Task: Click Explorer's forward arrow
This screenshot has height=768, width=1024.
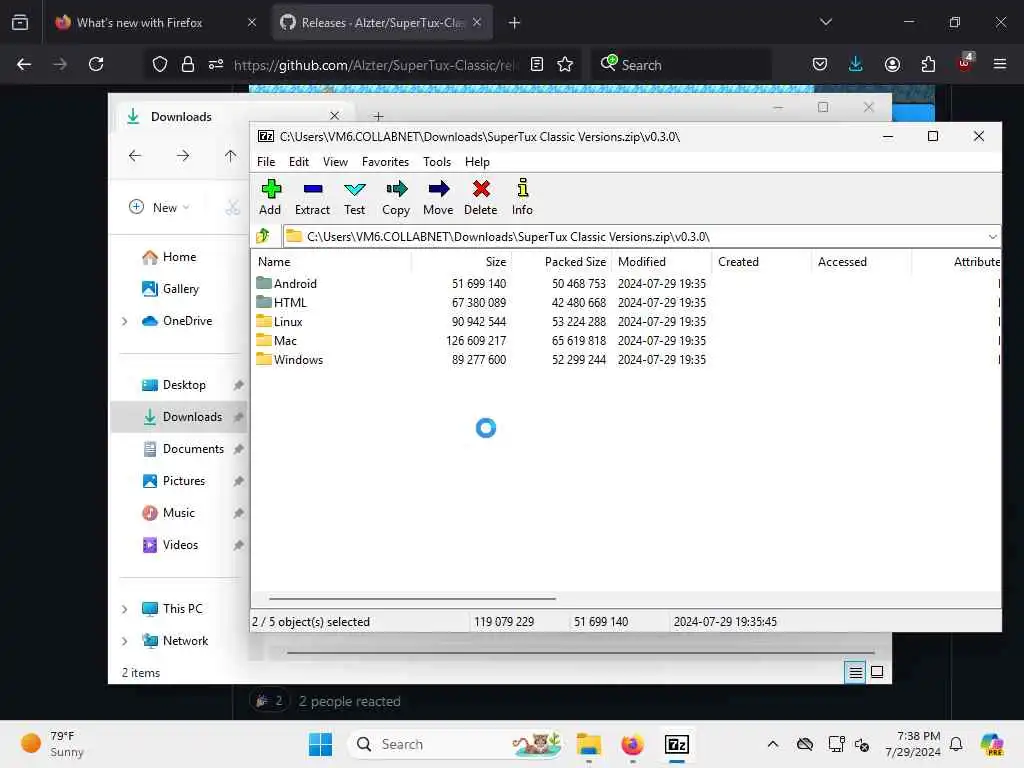Action: click(x=183, y=156)
